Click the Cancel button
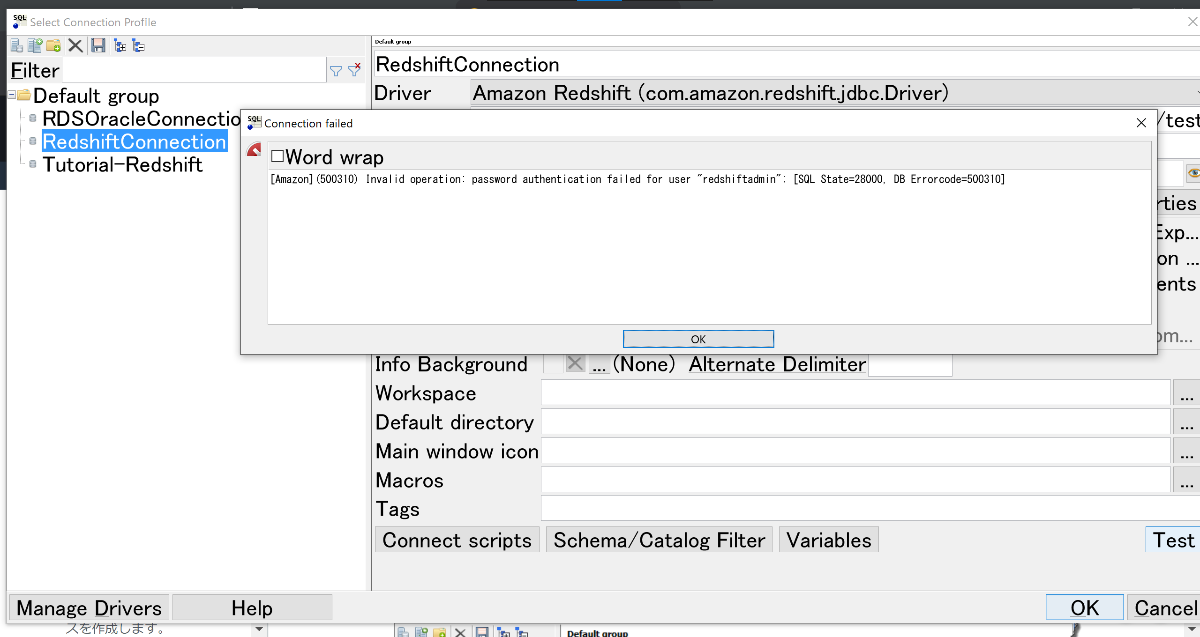This screenshot has height=637, width=1200. tap(1165, 608)
